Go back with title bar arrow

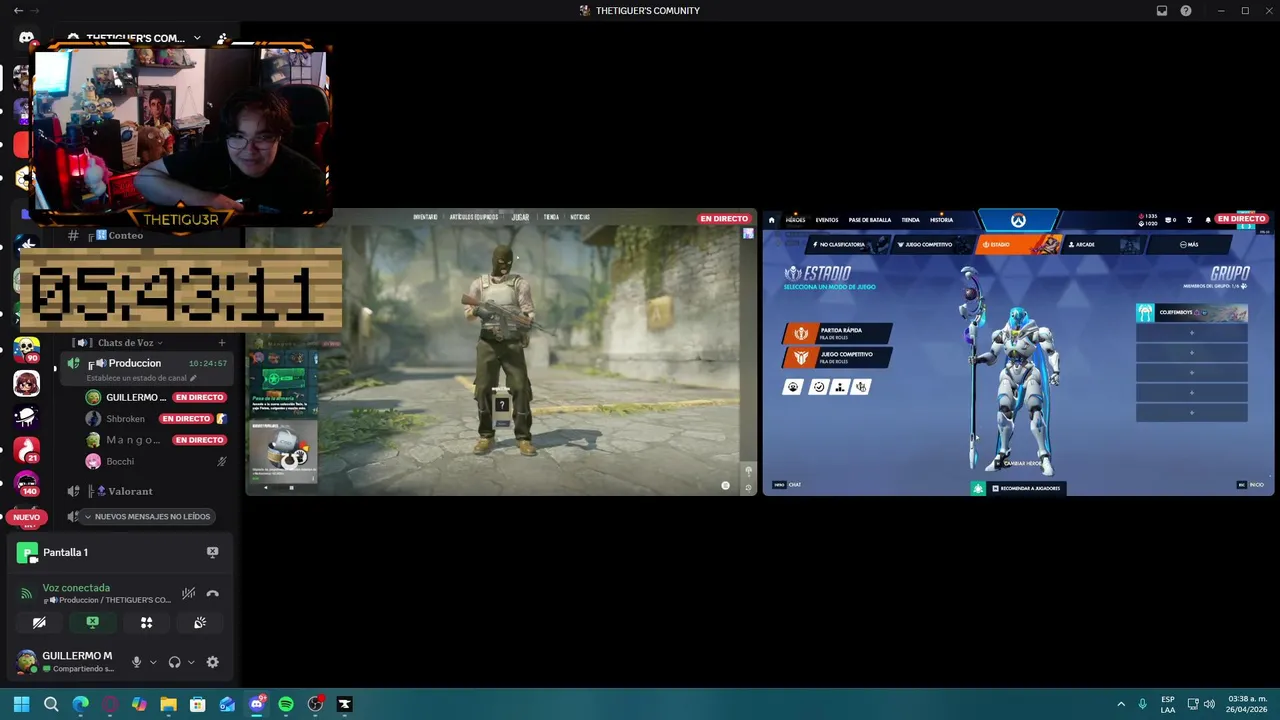coord(18,11)
